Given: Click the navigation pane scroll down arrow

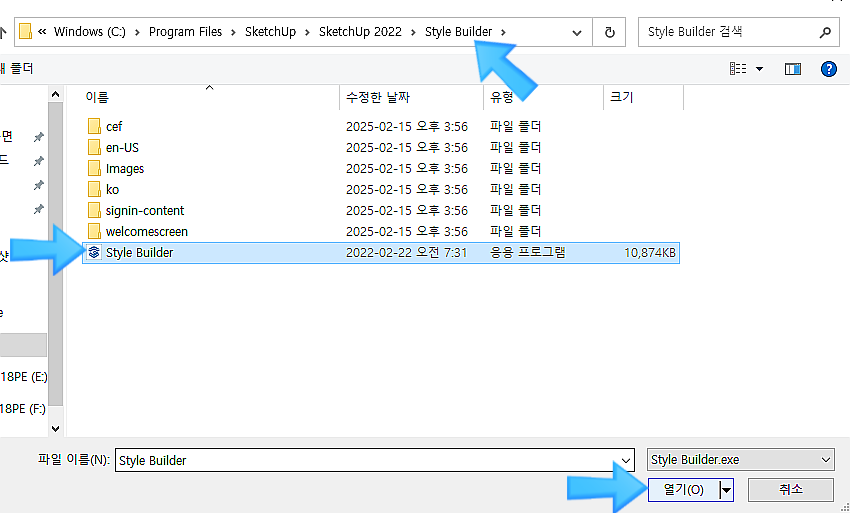Looking at the screenshot, I should pyautogui.click(x=55, y=428).
